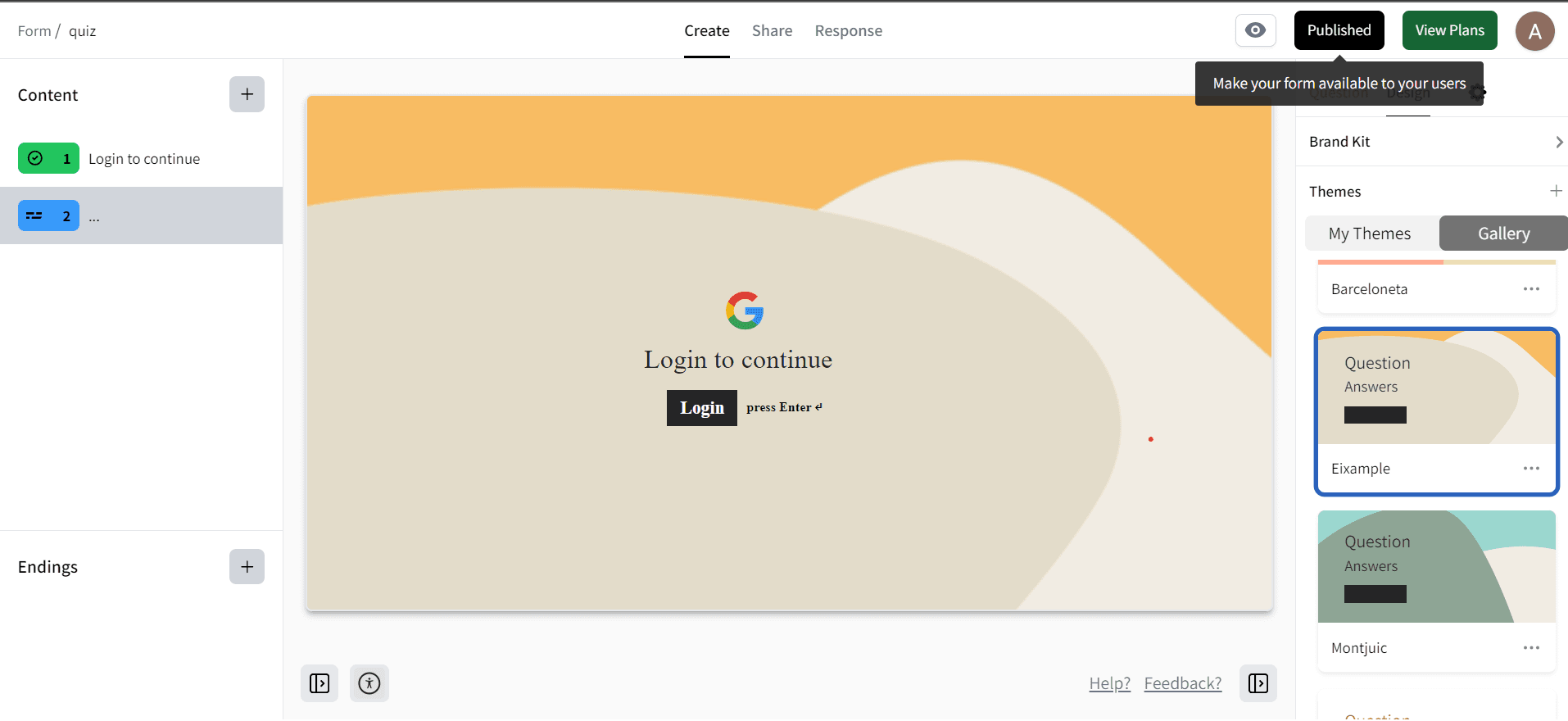Switch to the Share tab

772,31
